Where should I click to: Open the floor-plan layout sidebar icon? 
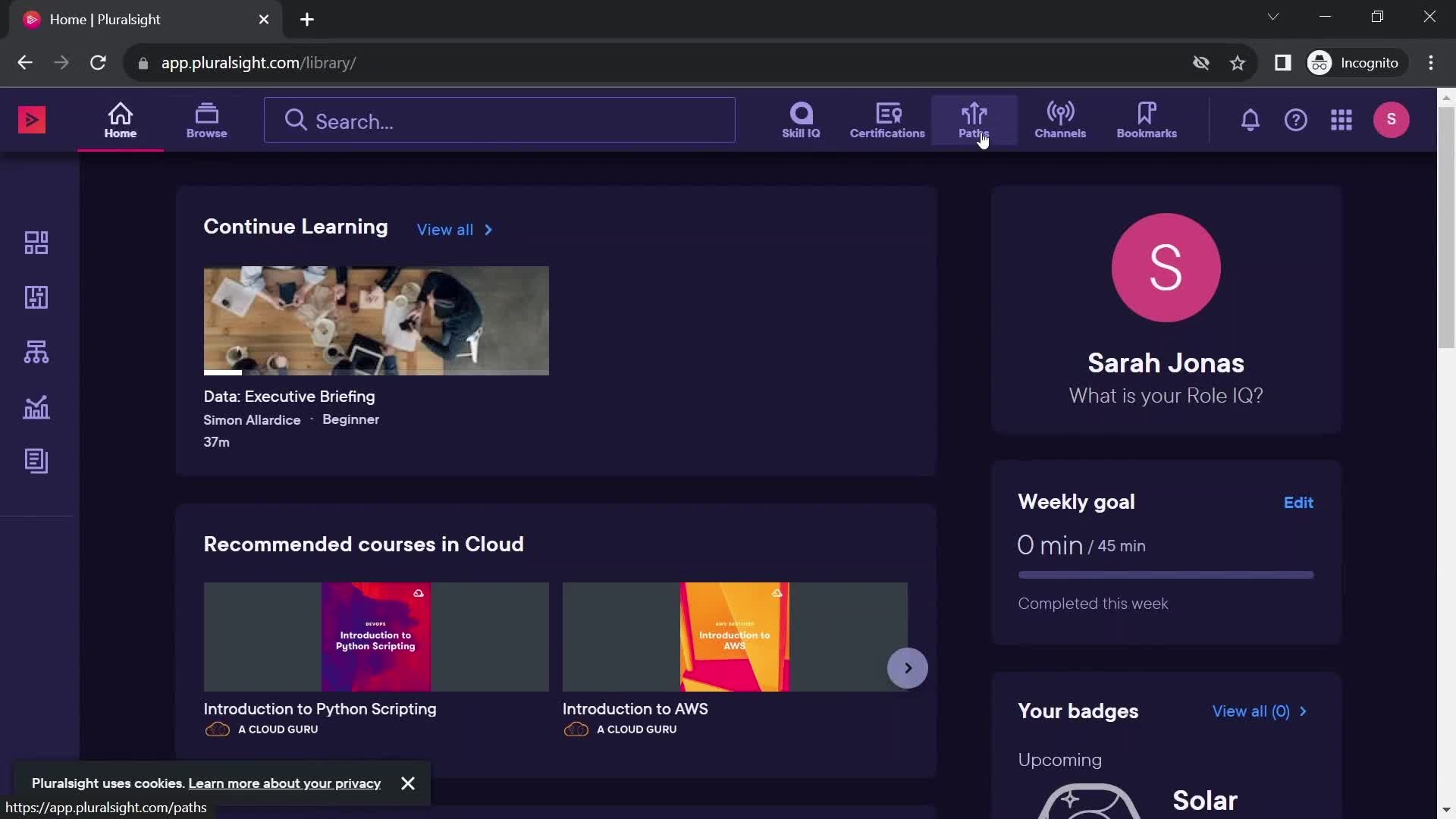click(x=36, y=297)
